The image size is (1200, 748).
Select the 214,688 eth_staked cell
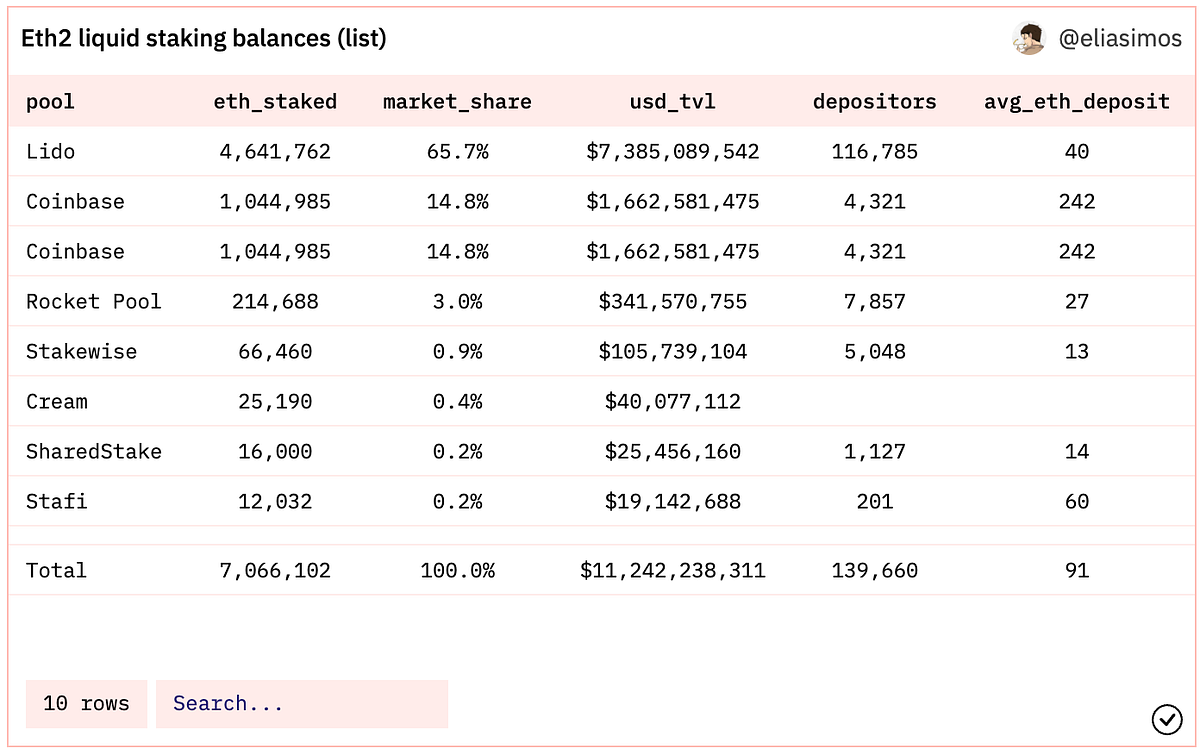[x=275, y=302]
